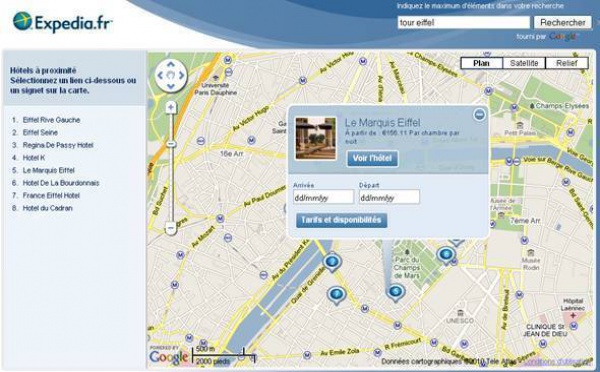Click the Champs-Elysées tree icon

click(532, 106)
